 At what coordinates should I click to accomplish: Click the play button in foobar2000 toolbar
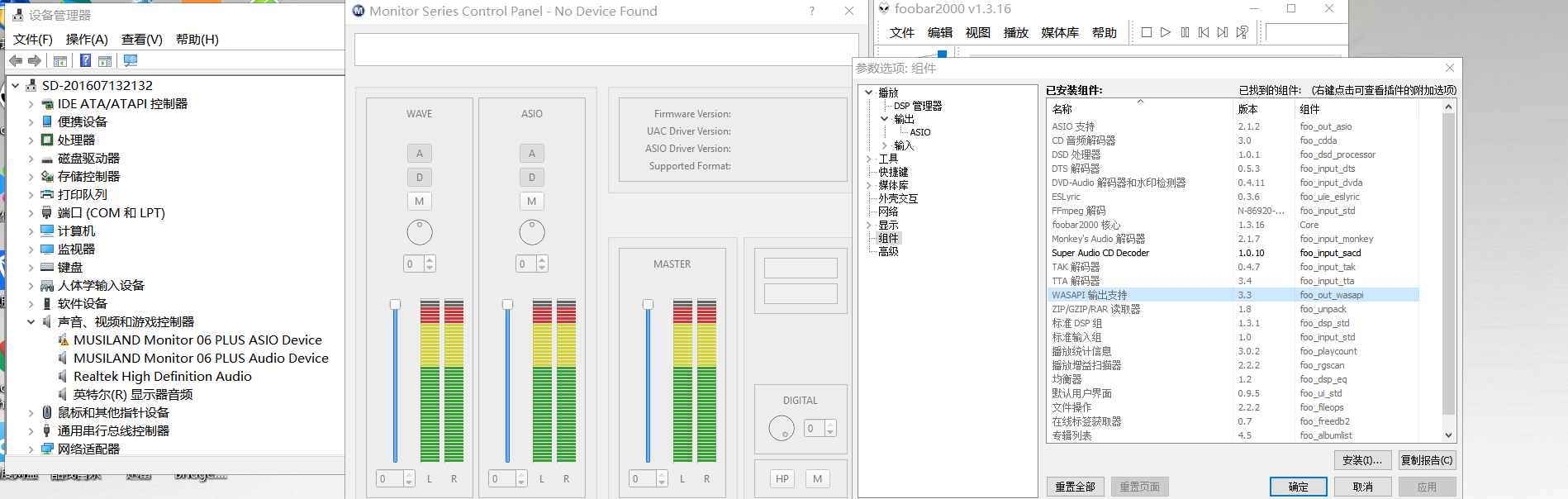pos(1166,32)
